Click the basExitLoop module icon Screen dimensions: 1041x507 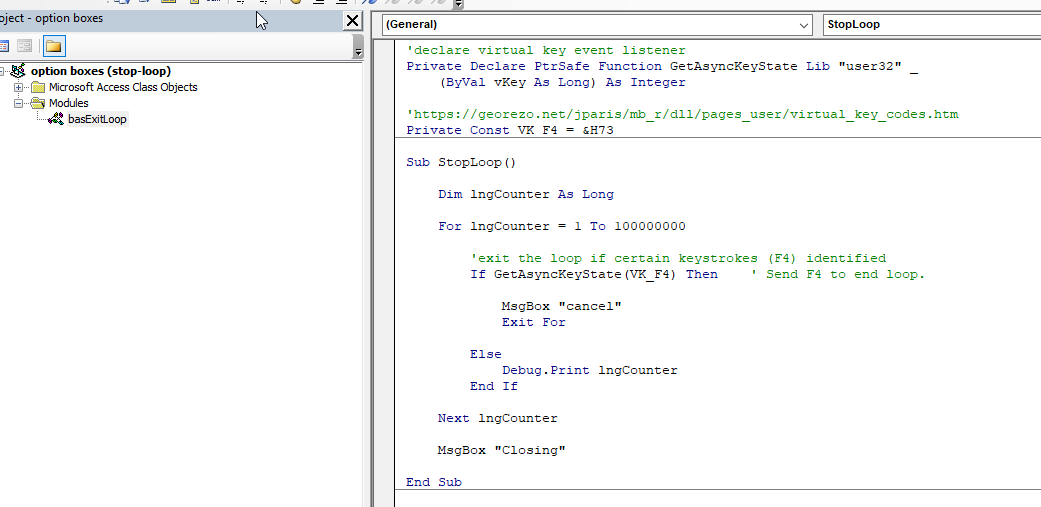coord(56,119)
